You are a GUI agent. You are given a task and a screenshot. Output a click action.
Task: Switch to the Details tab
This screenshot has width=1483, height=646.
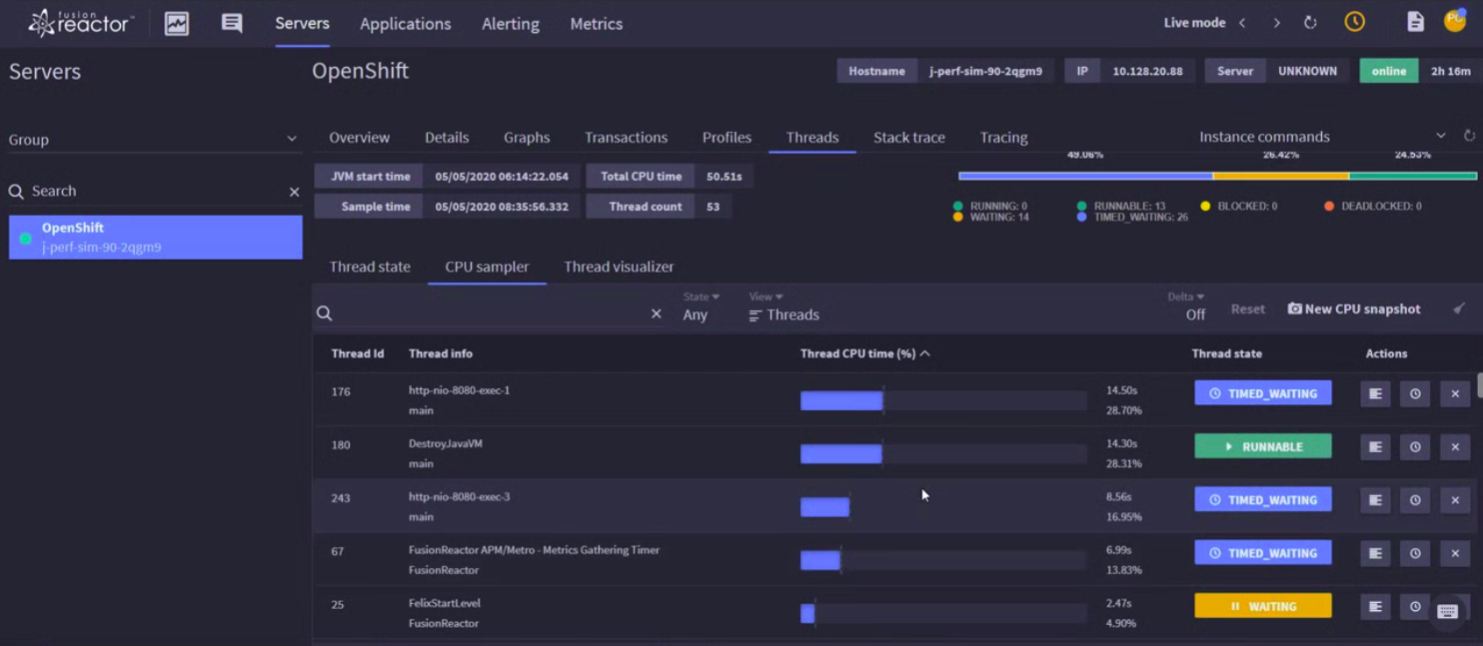click(446, 138)
